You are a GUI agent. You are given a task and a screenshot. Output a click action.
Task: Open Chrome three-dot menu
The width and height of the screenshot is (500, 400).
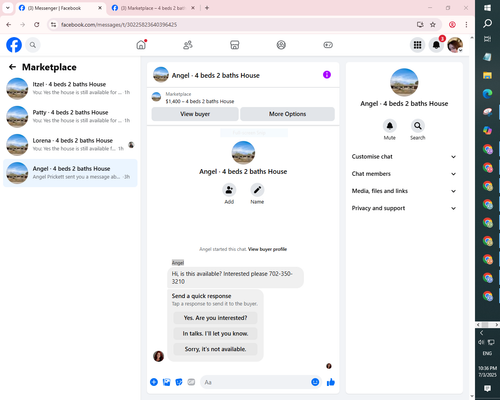click(466, 25)
